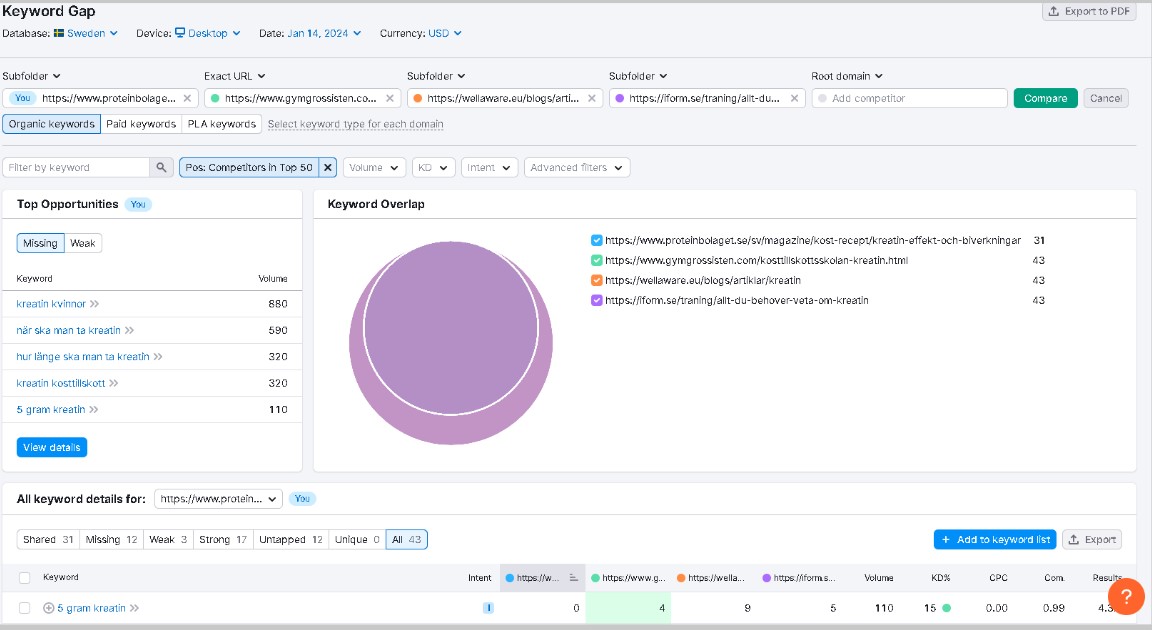This screenshot has width=1152, height=630.
Task: Expand the Exact URL type dropdown
Action: (235, 76)
